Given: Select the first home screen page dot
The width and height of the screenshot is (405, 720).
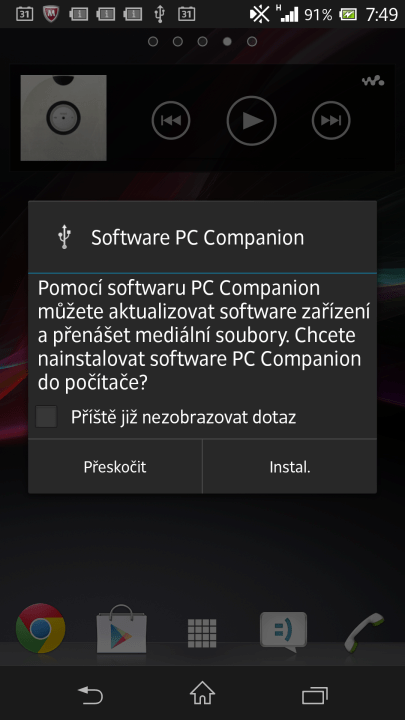Looking at the screenshot, I should tap(153, 41).
